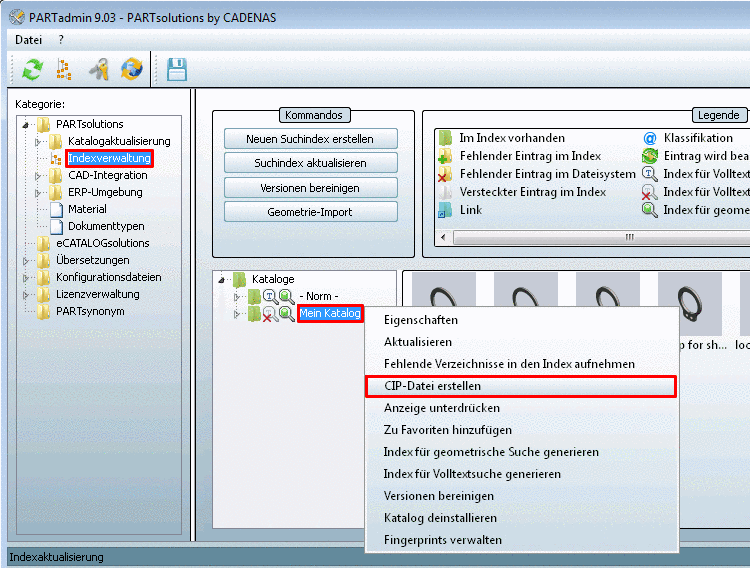Click the green refresh arrows toolbar icon
The height and width of the screenshot is (568, 750).
coord(33,69)
